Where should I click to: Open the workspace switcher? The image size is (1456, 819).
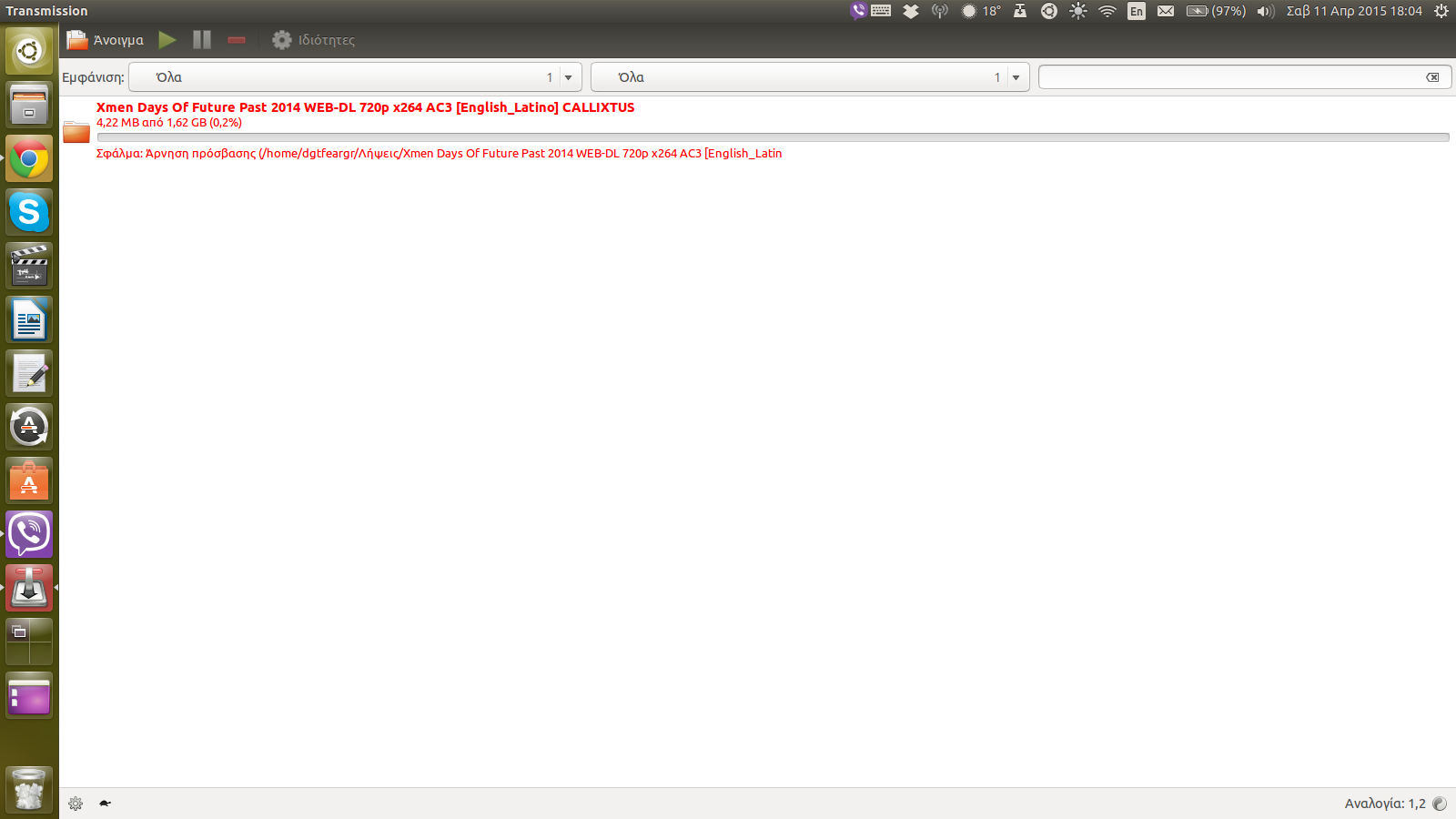29,642
